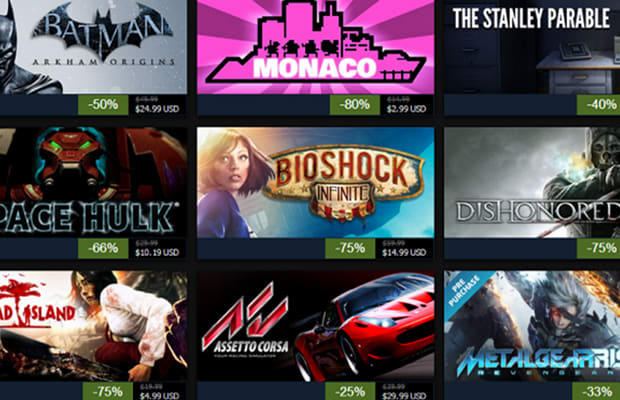The width and height of the screenshot is (620, 400).
Task: Click the $2.99 USD price for Monaco
Action: 406,109
